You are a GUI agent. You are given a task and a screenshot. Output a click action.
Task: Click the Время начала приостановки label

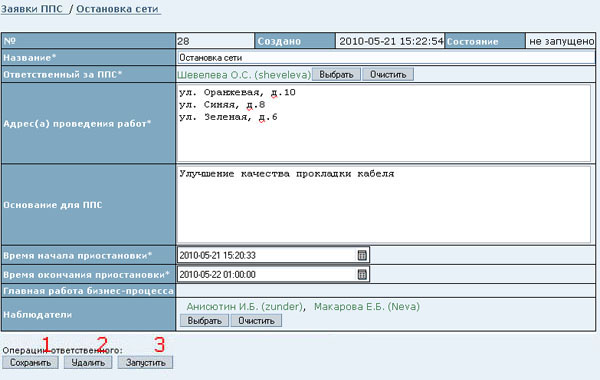click(78, 255)
